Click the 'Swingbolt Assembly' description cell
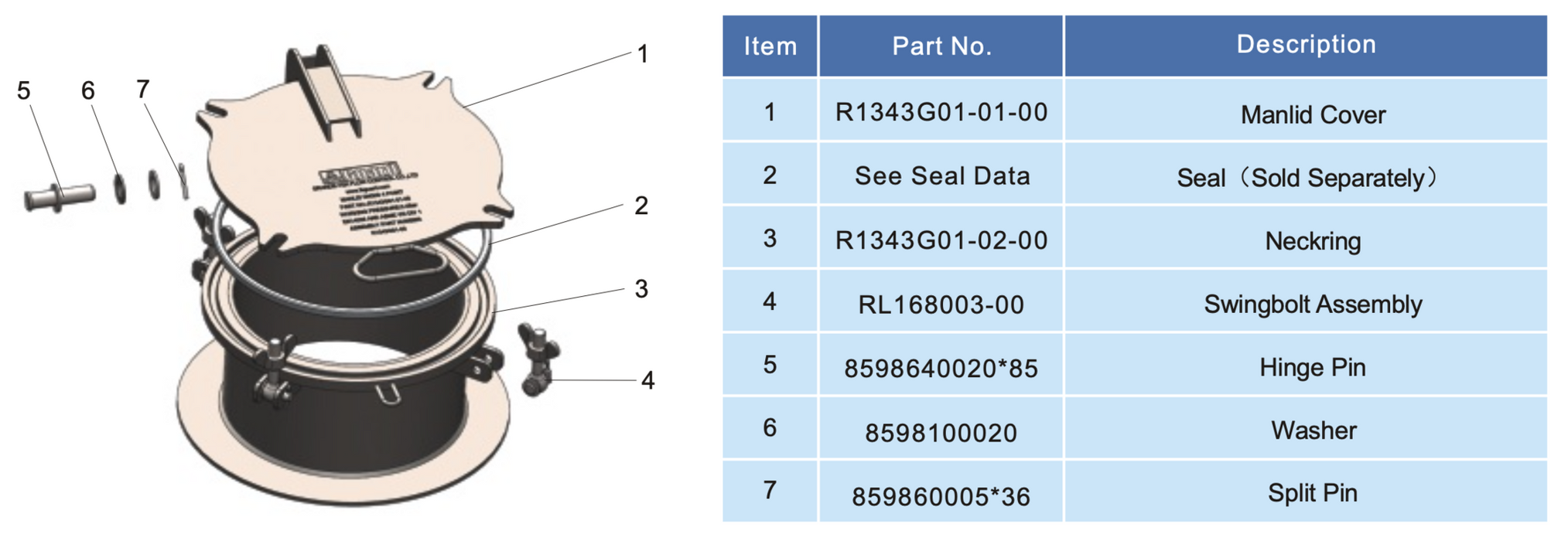This screenshot has width=1568, height=541. pos(1312,305)
